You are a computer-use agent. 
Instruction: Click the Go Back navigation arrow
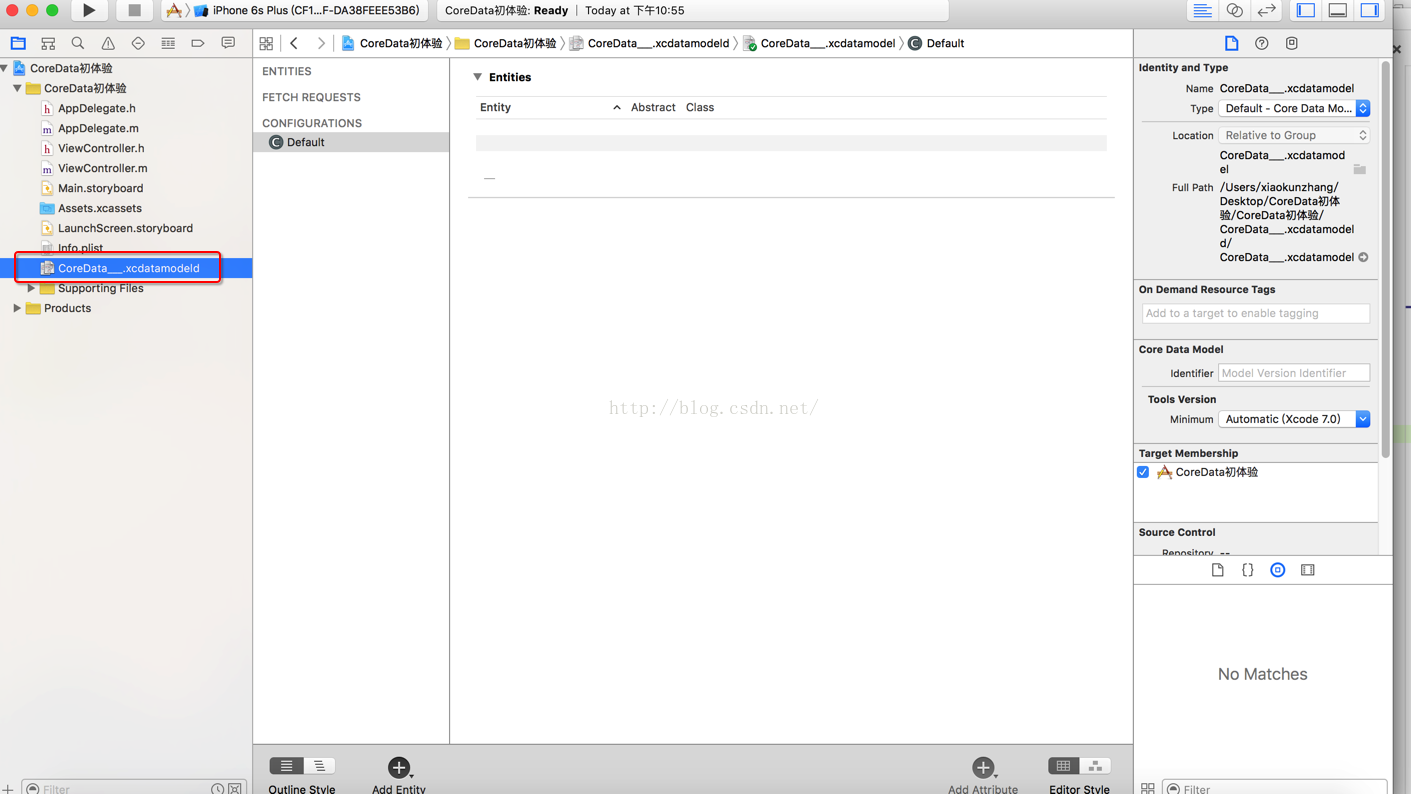294,43
